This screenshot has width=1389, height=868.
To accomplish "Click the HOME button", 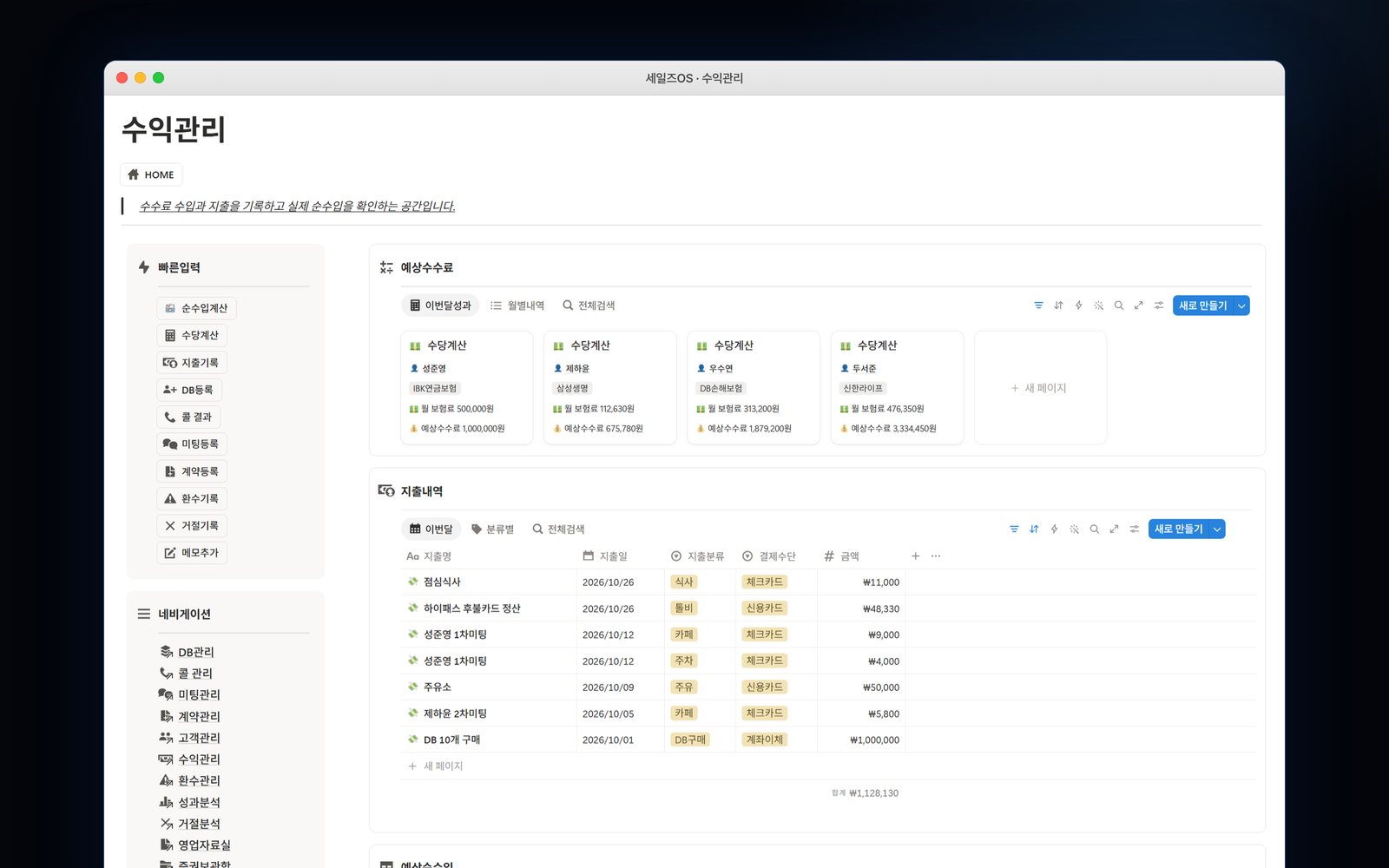I will click(151, 174).
